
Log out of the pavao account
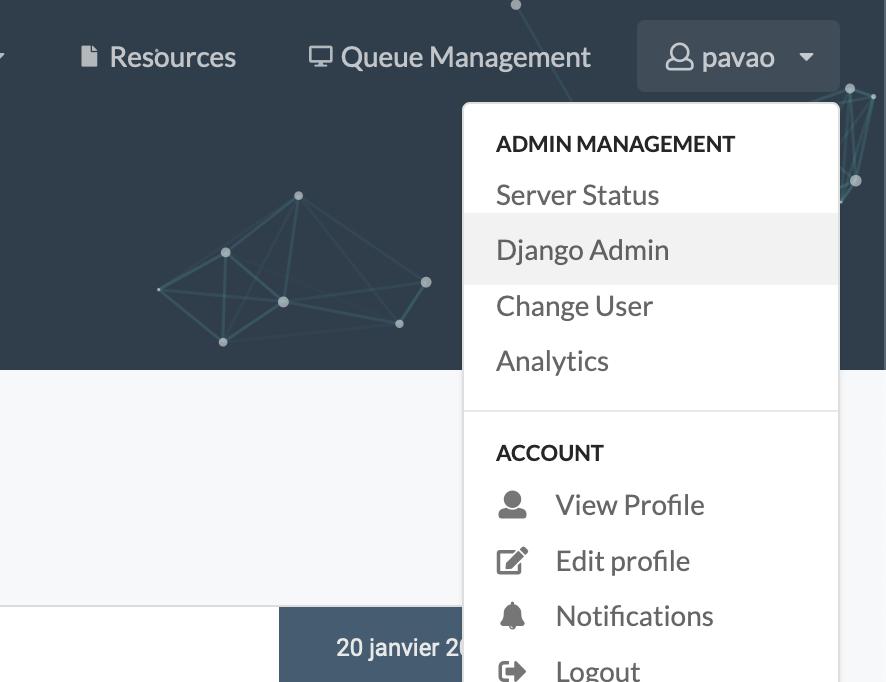pyautogui.click(x=597, y=668)
